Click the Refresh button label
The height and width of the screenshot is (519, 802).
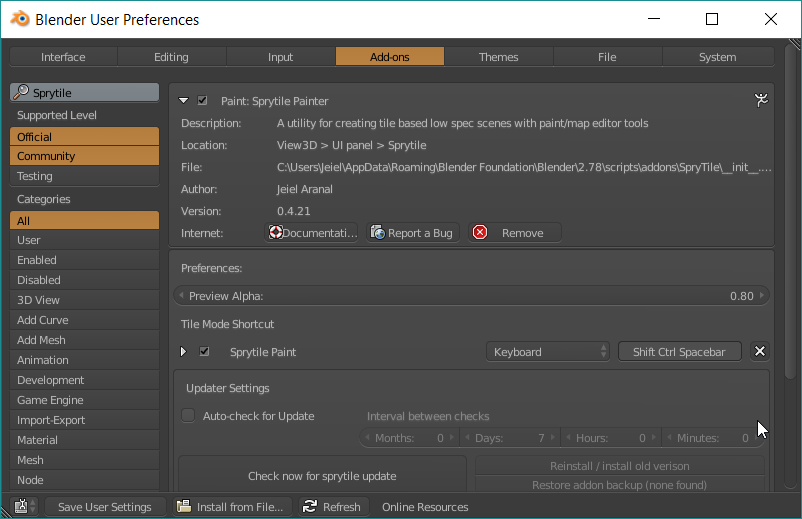(342, 507)
